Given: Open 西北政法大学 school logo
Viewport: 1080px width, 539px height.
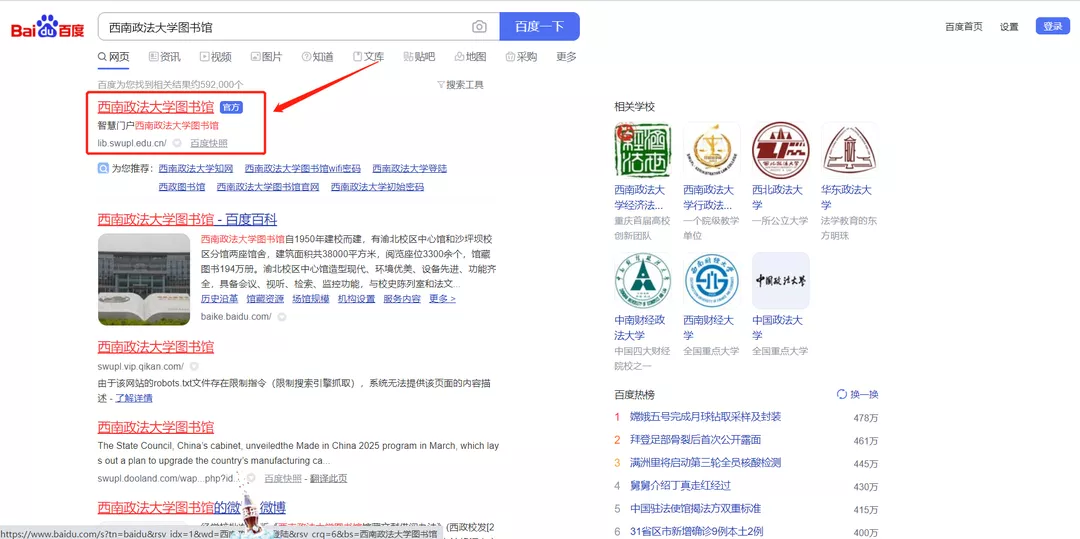Looking at the screenshot, I should click(x=780, y=151).
